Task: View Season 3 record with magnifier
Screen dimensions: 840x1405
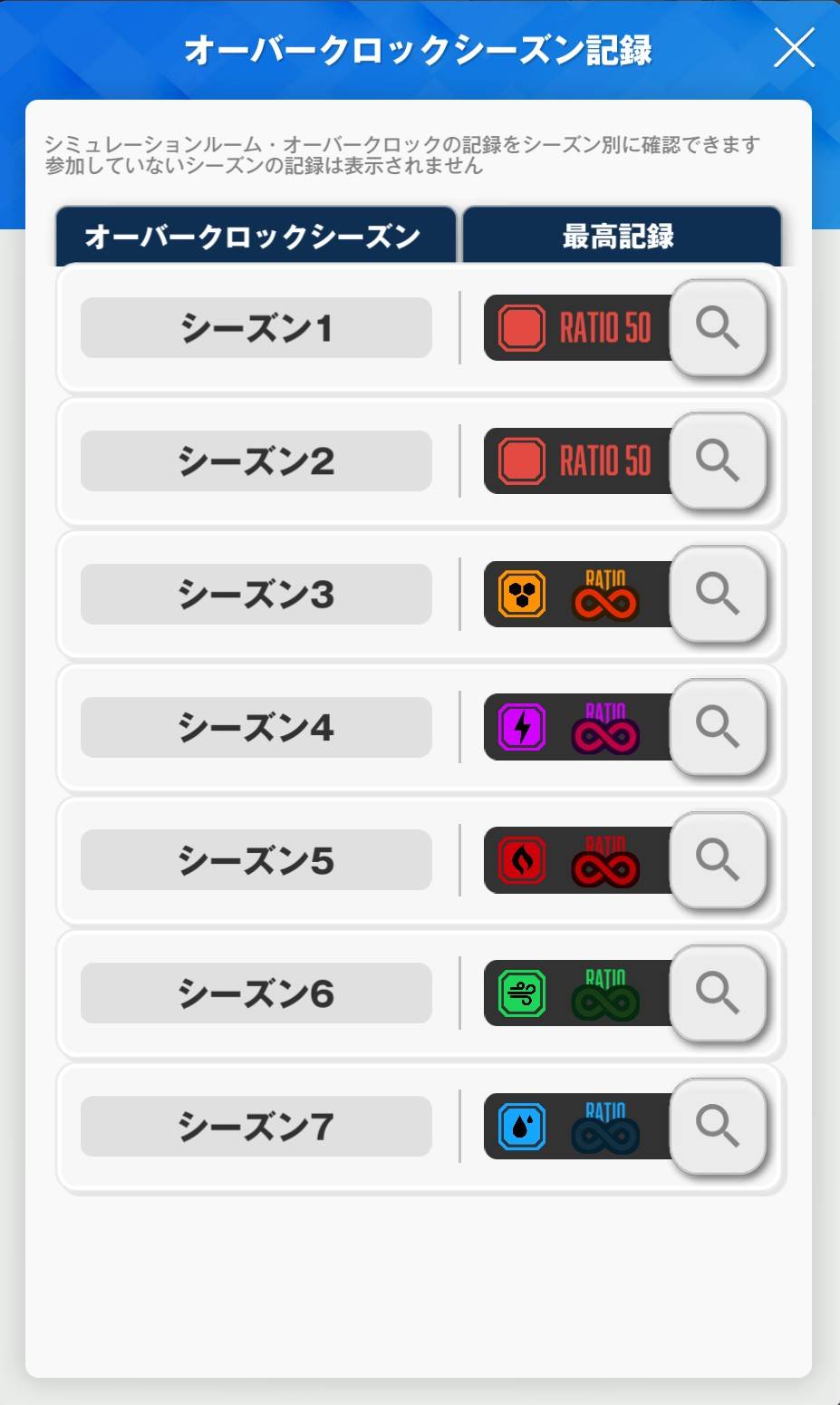Action: pyautogui.click(x=718, y=594)
